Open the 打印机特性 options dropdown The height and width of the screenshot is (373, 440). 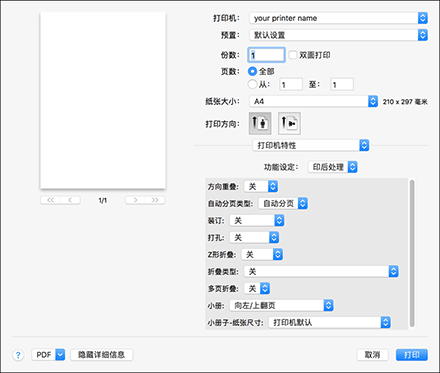click(311, 145)
